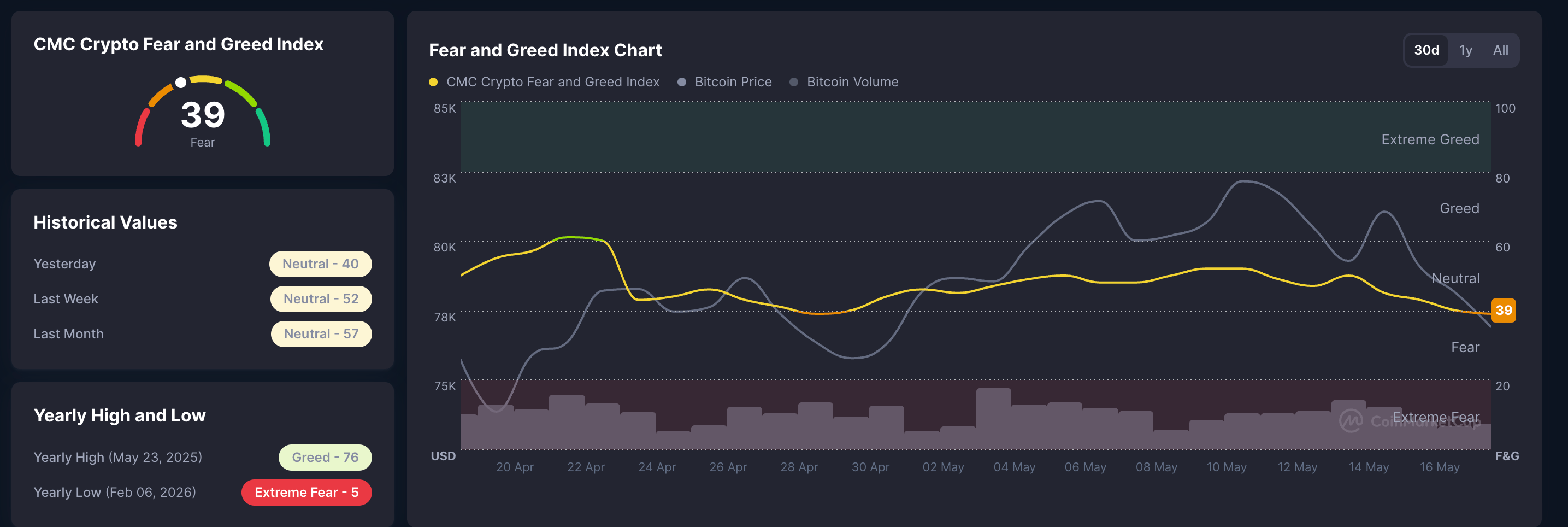Click the Neutral - 57 last month badge
Viewport: 1568px width, 527px height.
[321, 334]
